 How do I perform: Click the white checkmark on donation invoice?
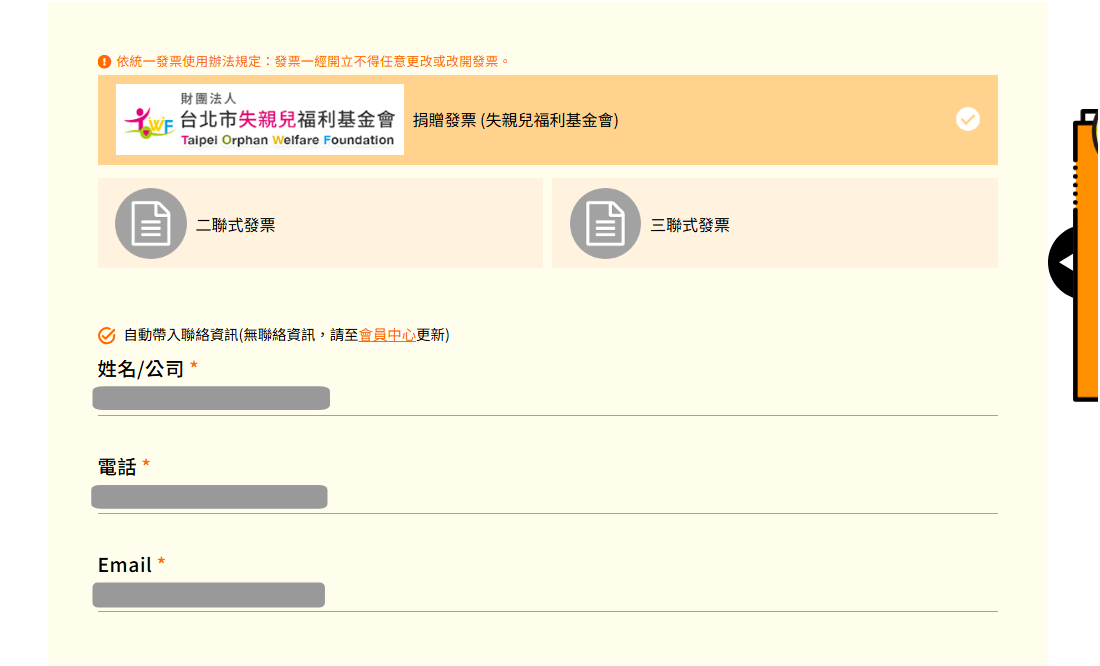coord(967,119)
